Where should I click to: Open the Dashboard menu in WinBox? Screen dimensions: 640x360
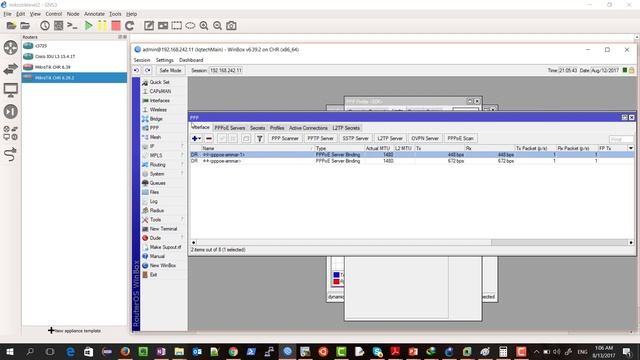coord(191,60)
